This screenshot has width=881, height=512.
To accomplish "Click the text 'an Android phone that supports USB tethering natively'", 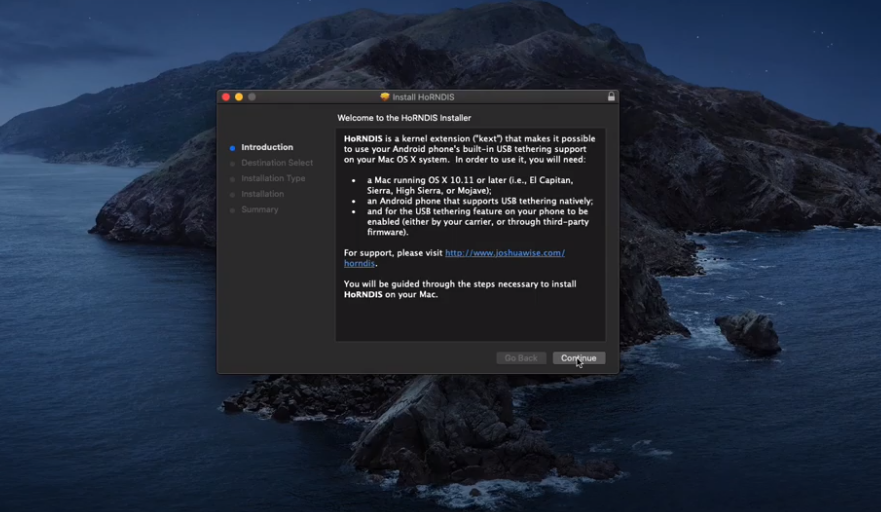I will tap(480, 201).
